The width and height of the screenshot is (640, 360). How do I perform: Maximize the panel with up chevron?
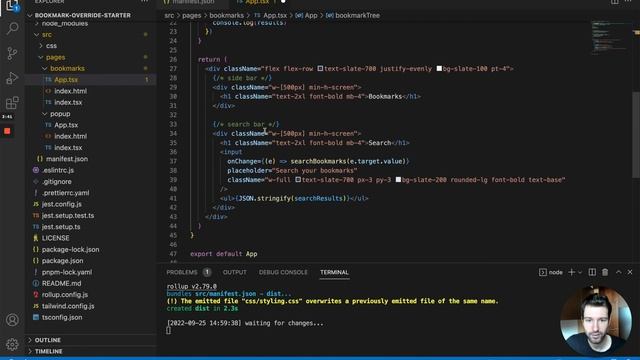619,272
